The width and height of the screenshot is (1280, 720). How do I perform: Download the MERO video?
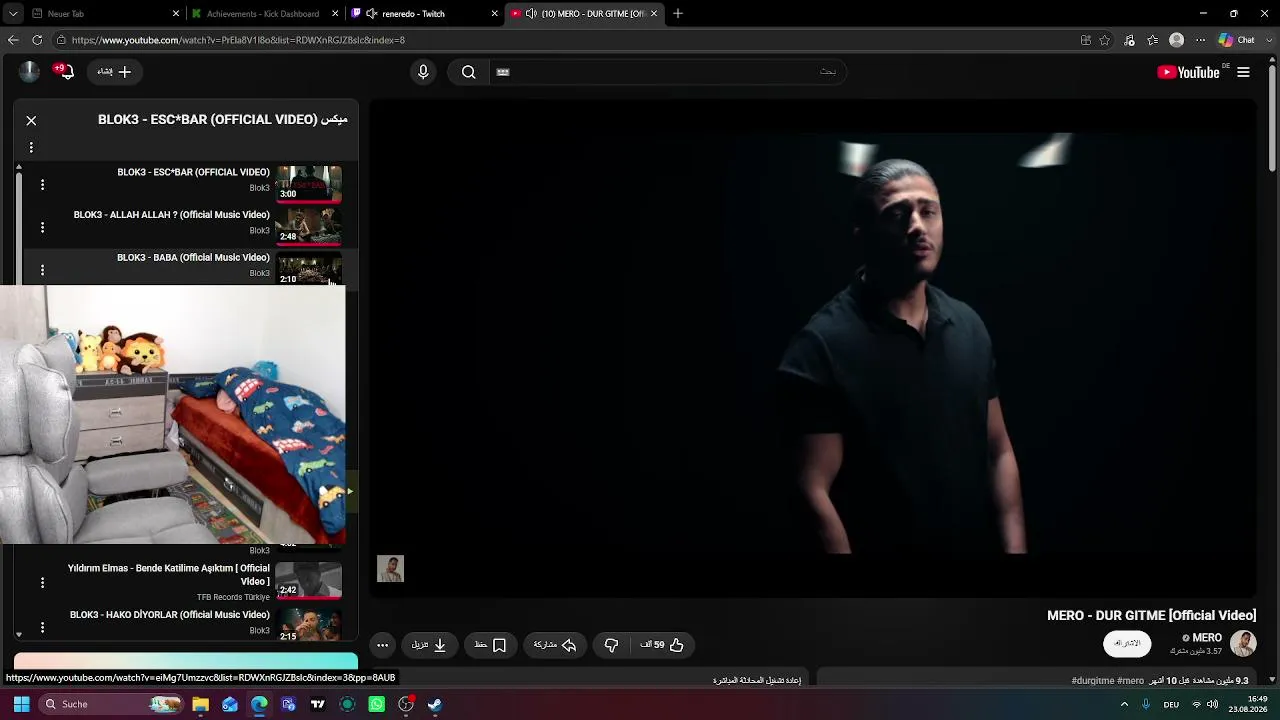tap(429, 645)
